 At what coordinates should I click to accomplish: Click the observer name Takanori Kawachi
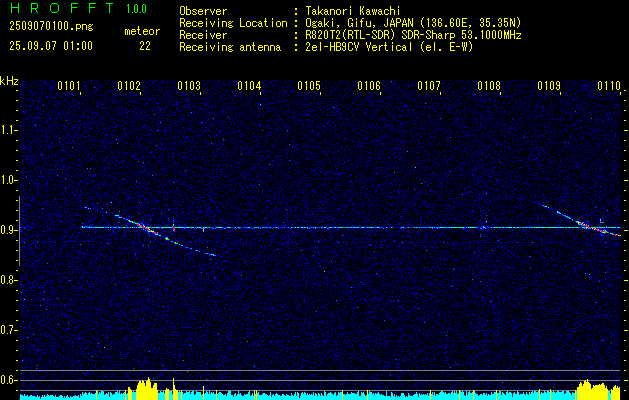353,11
